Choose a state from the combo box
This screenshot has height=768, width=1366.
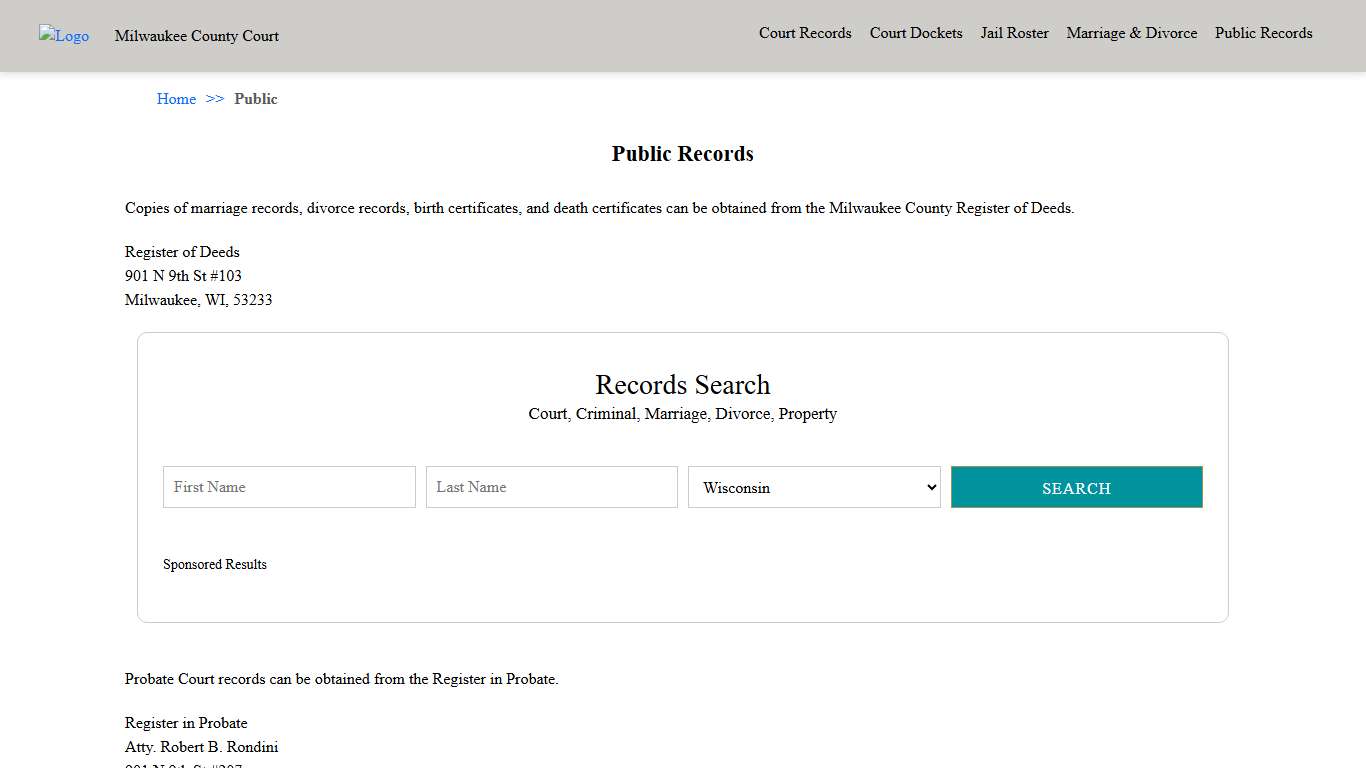click(x=814, y=487)
